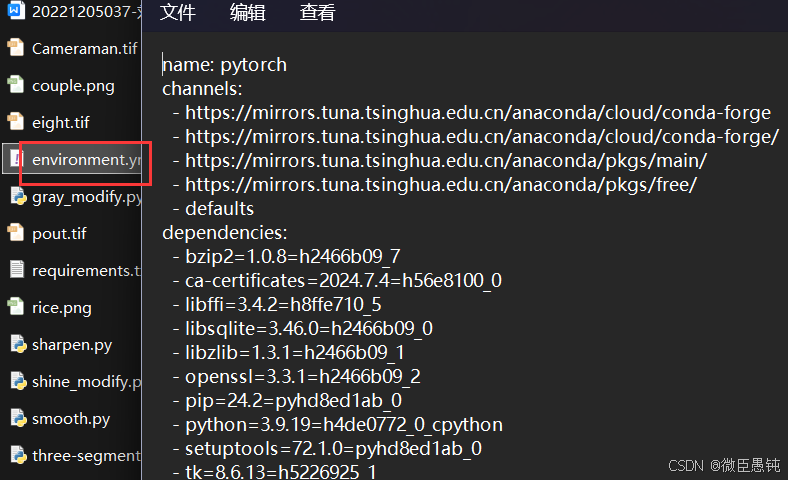Click the environment.yml file icon

17,159
